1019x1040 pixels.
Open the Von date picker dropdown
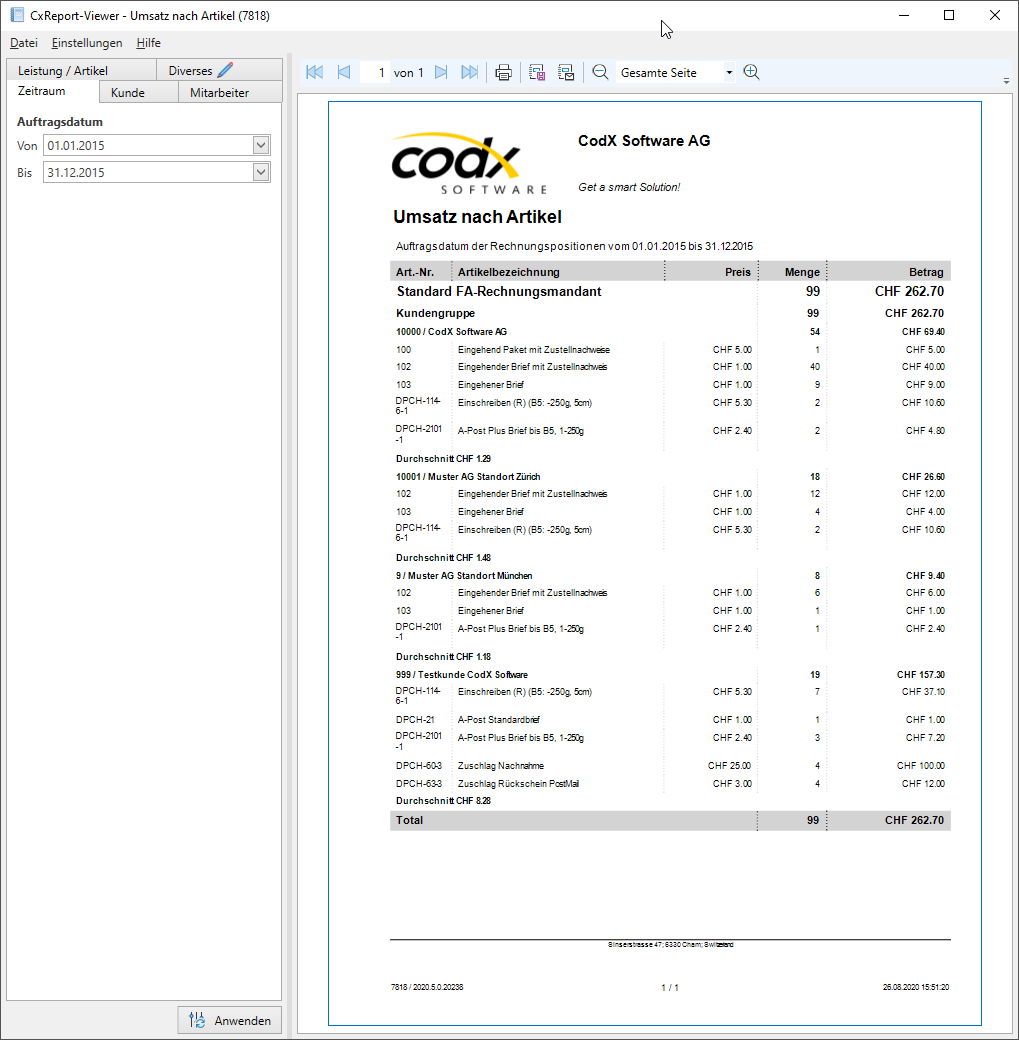261,145
